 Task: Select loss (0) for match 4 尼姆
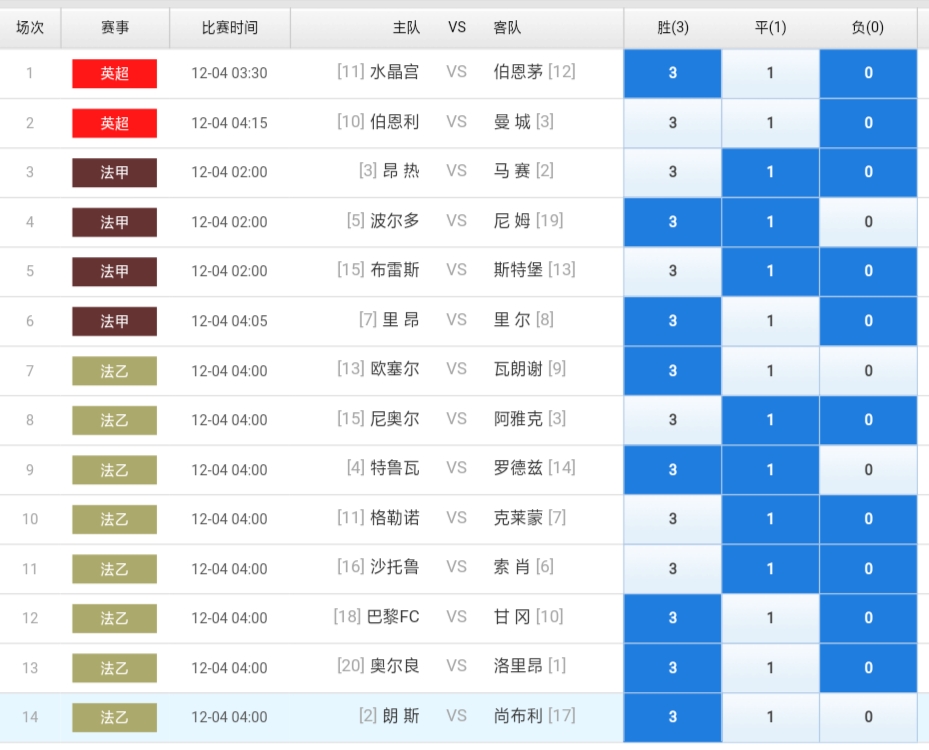pos(868,222)
